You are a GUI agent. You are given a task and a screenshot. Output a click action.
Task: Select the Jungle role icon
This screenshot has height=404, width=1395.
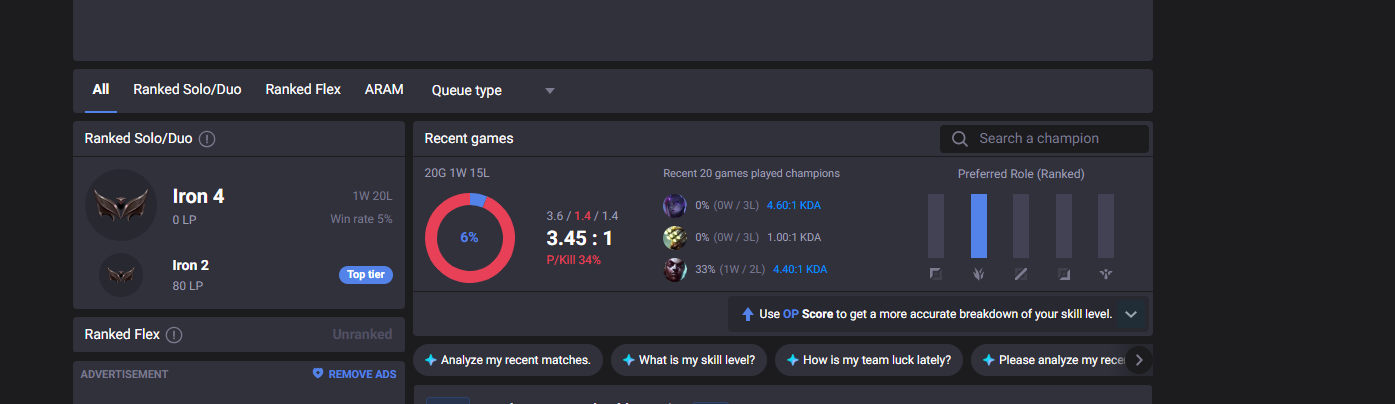[x=979, y=274]
